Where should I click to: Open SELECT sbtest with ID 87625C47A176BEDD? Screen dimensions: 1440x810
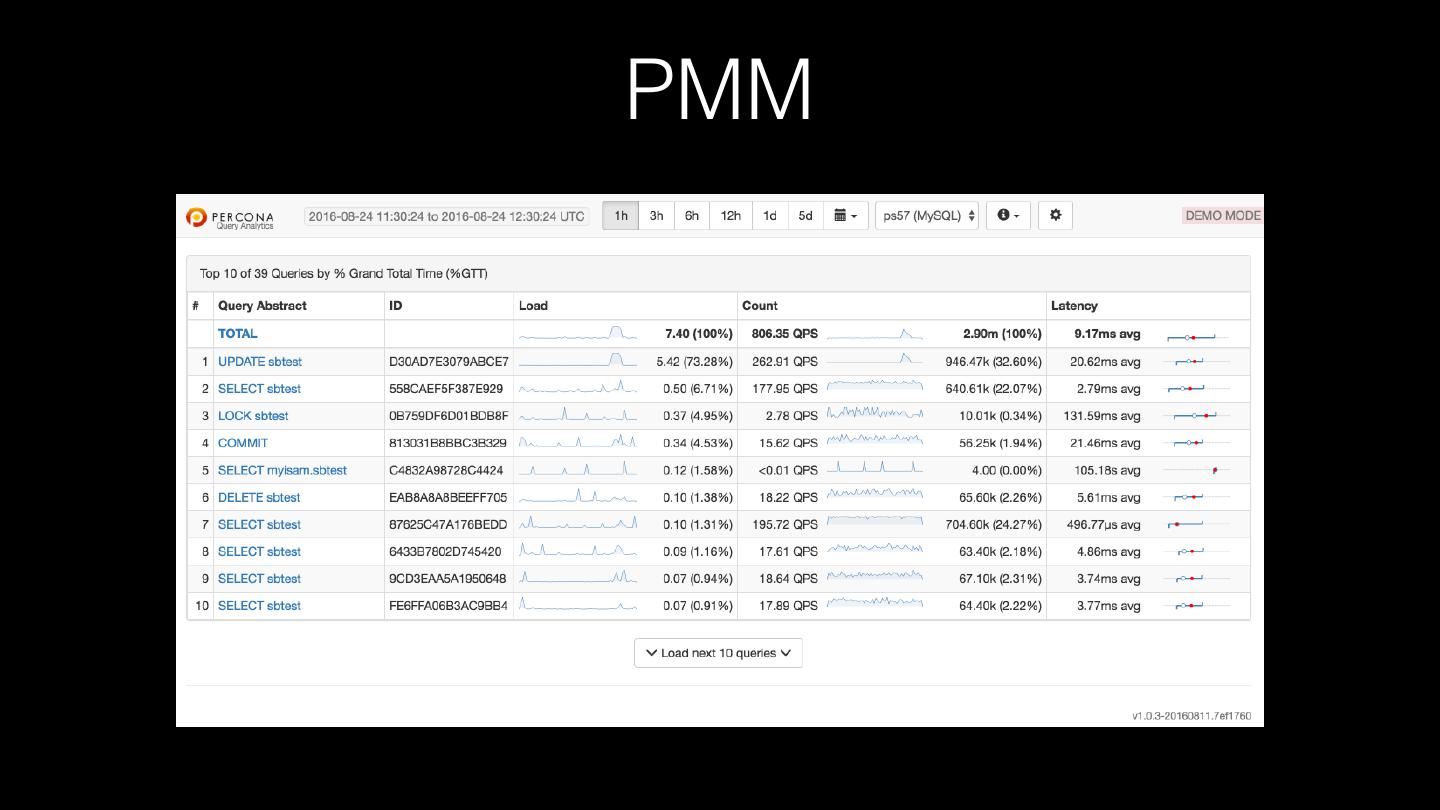[259, 524]
